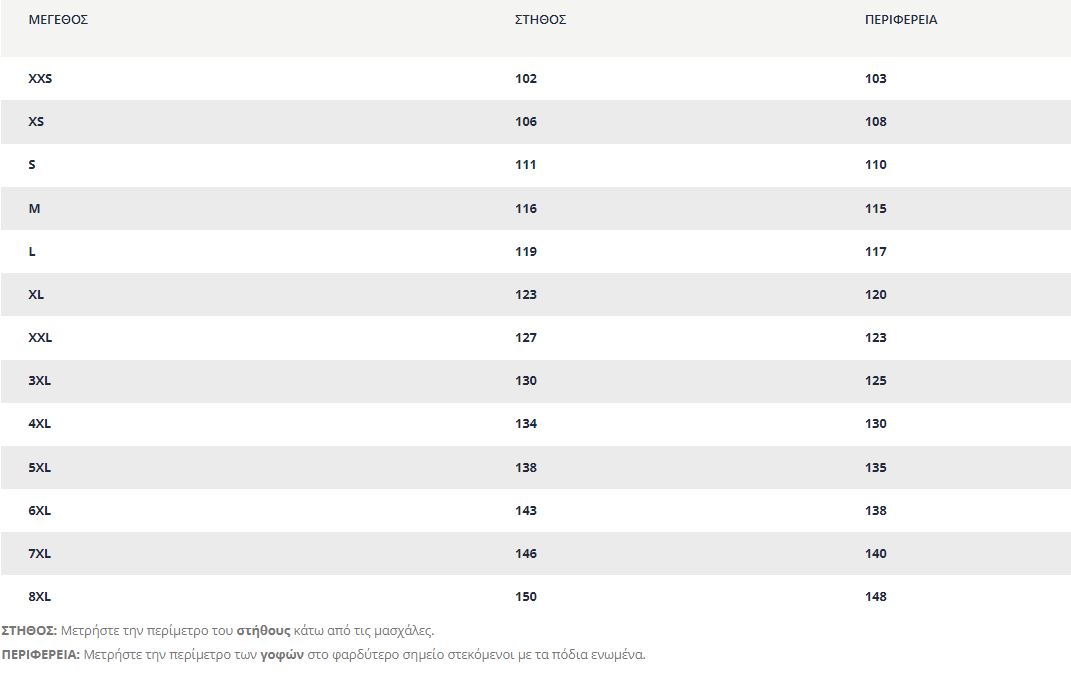Select the 6XL size label
The height and width of the screenshot is (674, 1071).
point(40,510)
